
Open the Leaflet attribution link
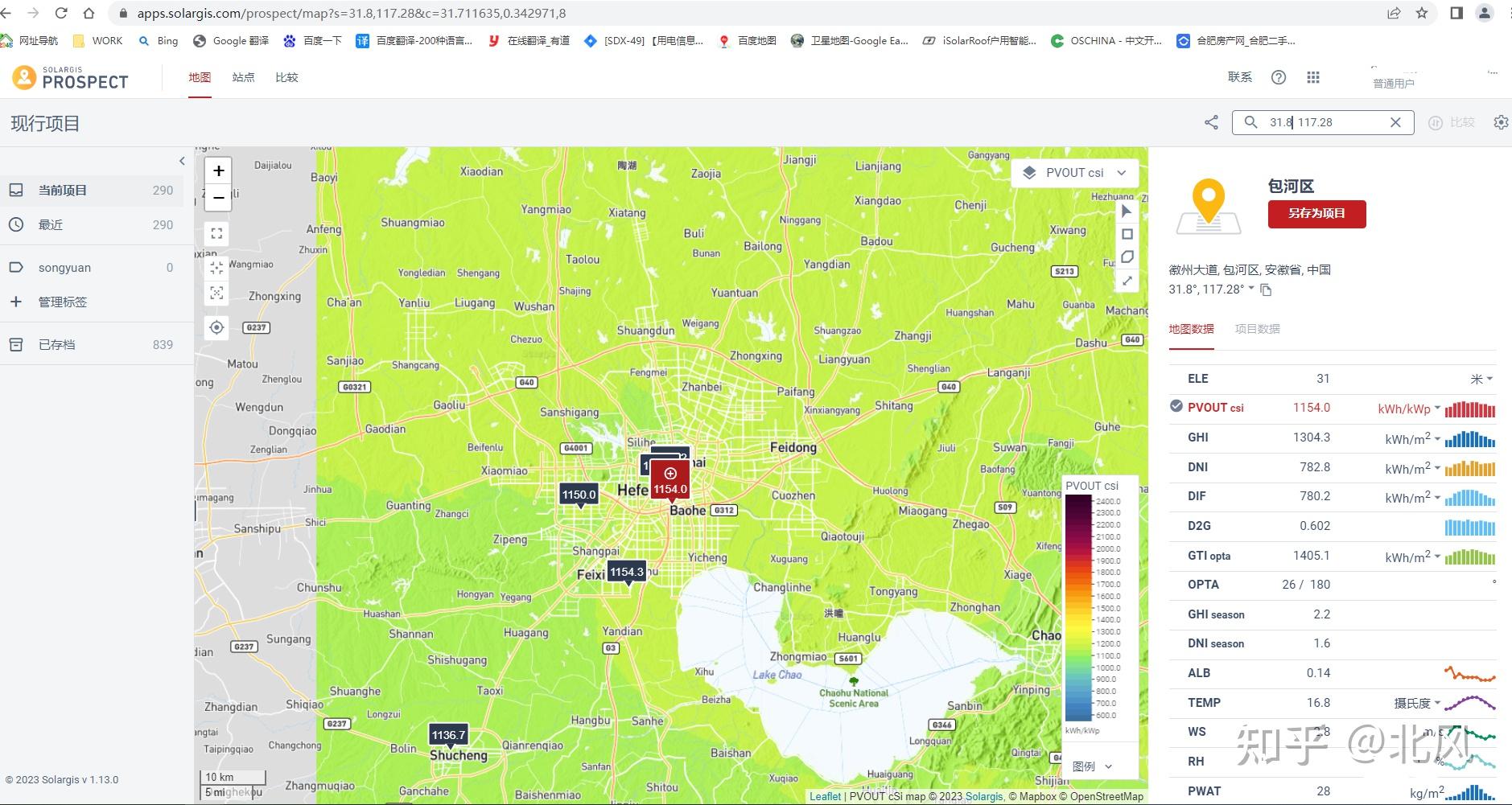point(826,796)
